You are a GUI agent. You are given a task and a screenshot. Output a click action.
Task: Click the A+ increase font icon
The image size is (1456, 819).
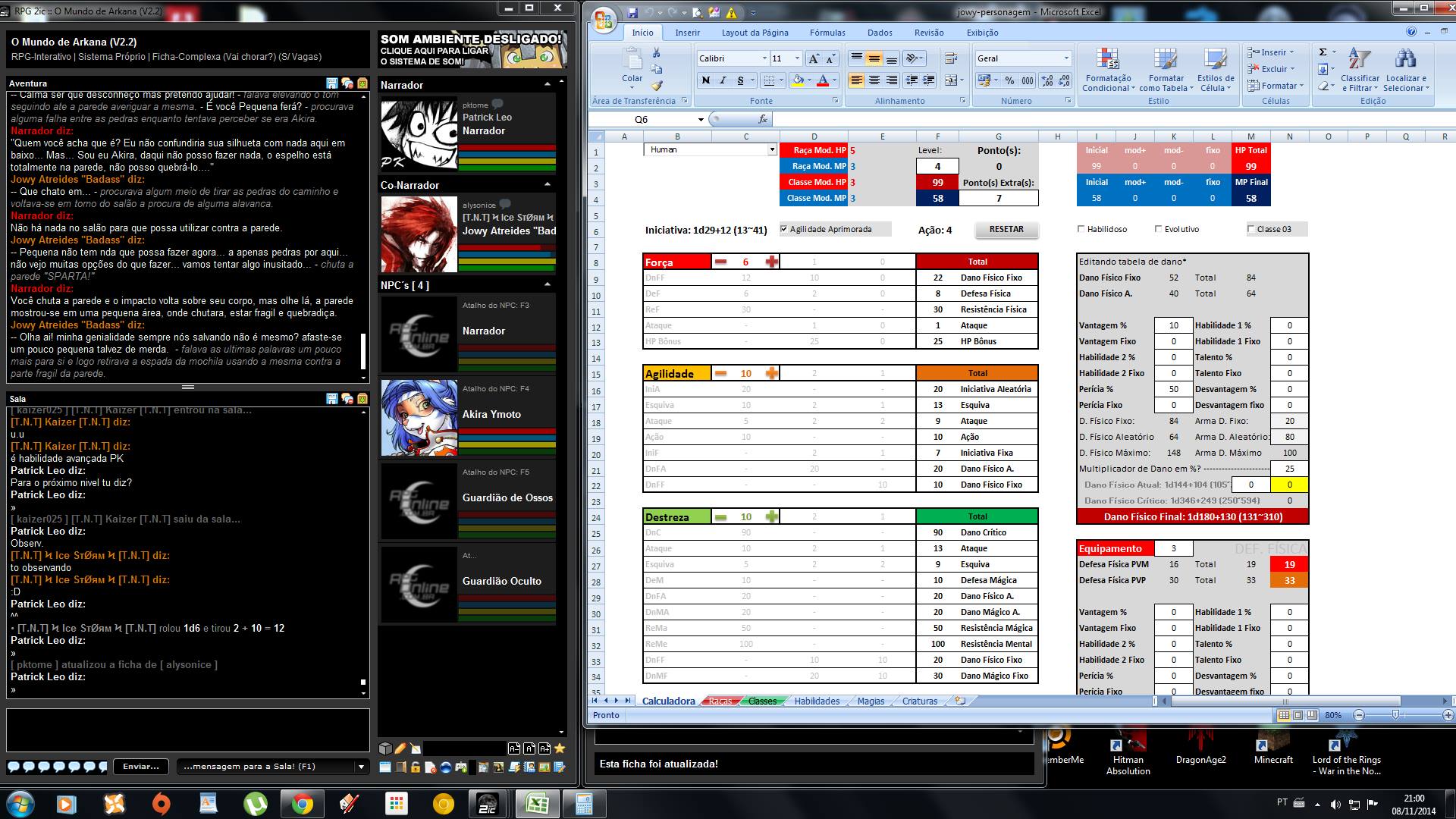pyautogui.click(x=544, y=748)
